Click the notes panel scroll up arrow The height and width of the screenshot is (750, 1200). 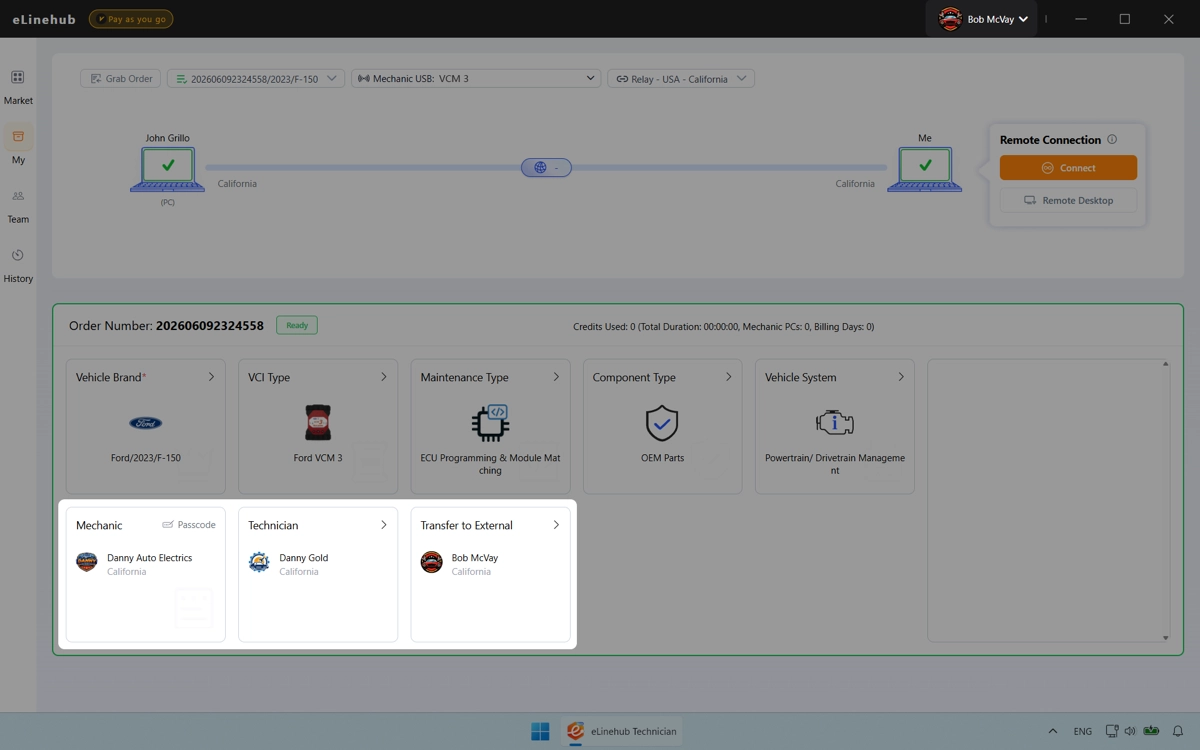coord(1165,364)
